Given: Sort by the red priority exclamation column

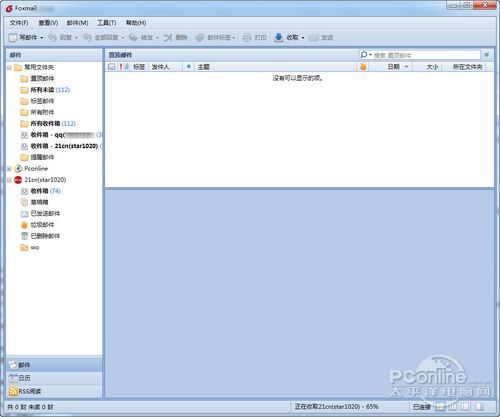Looking at the screenshot, I should (x=121, y=67).
